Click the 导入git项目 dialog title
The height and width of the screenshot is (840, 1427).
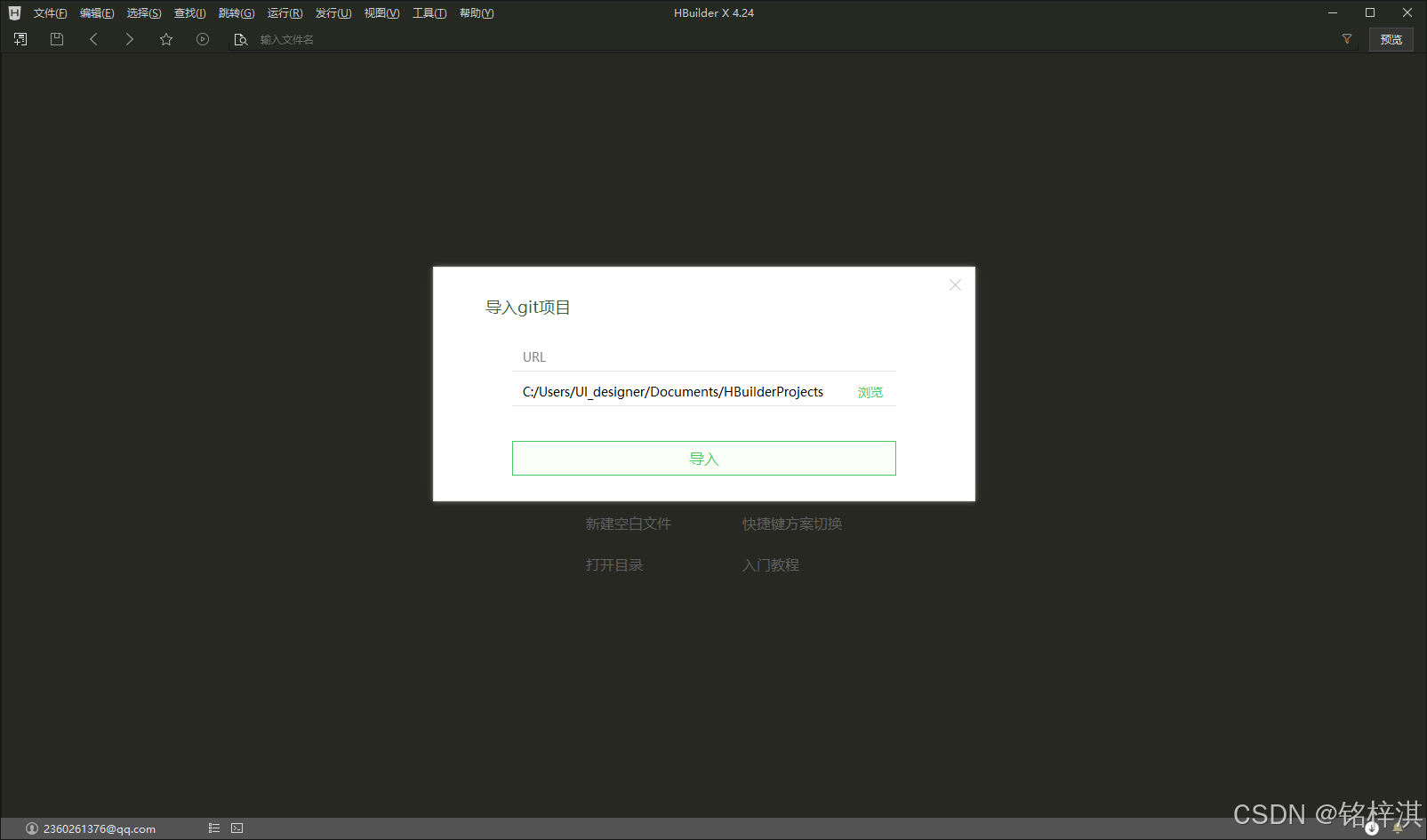[528, 308]
